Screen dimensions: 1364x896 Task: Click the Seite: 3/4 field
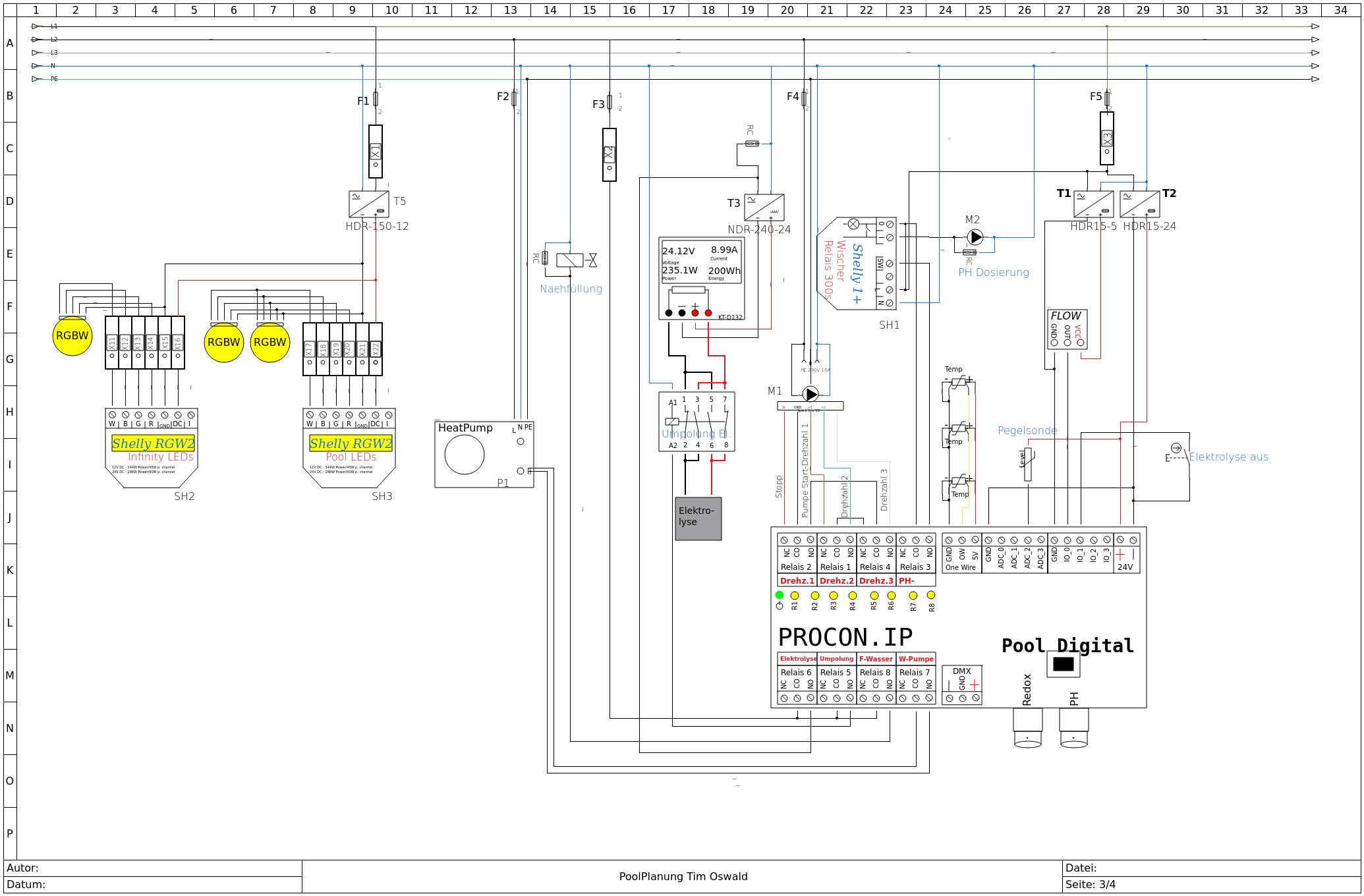[x=1212, y=885]
